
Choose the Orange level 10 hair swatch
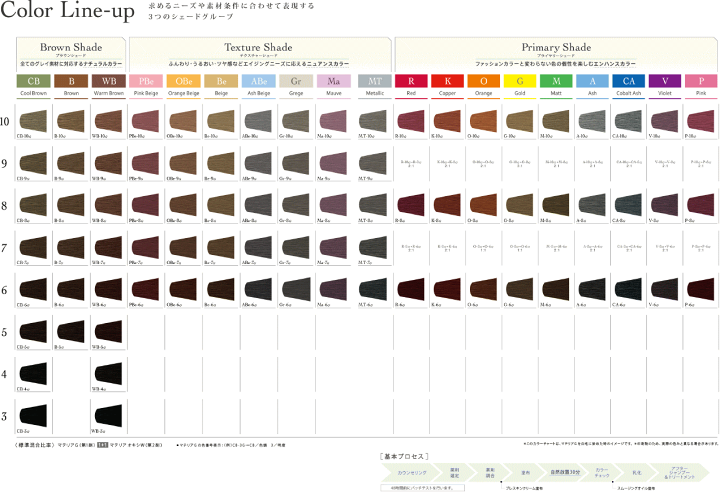pyautogui.click(x=484, y=120)
